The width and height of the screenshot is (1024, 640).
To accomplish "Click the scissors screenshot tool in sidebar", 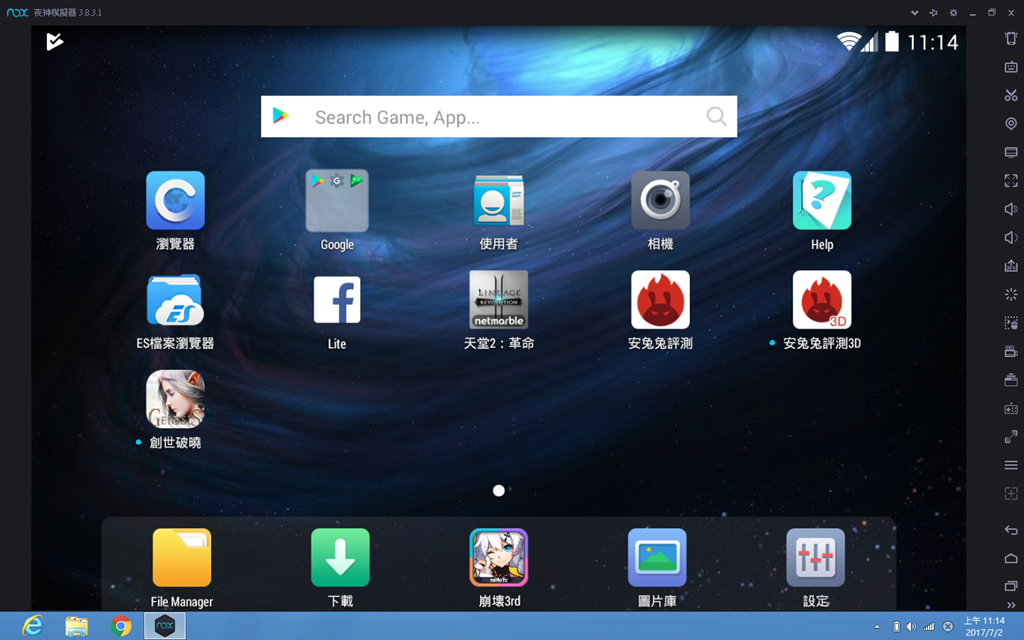I will [1011, 95].
